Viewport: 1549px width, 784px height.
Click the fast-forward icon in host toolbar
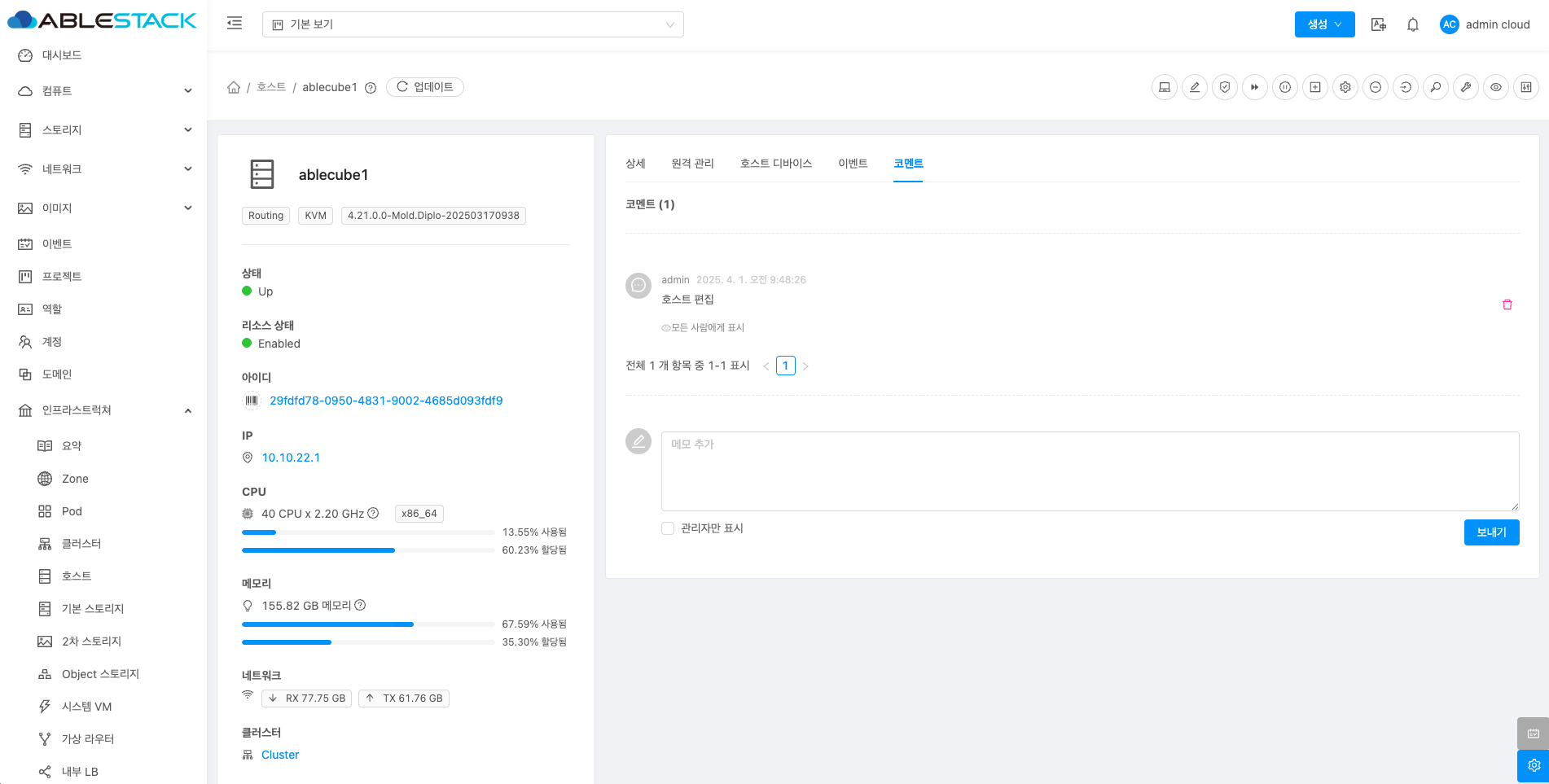1255,87
